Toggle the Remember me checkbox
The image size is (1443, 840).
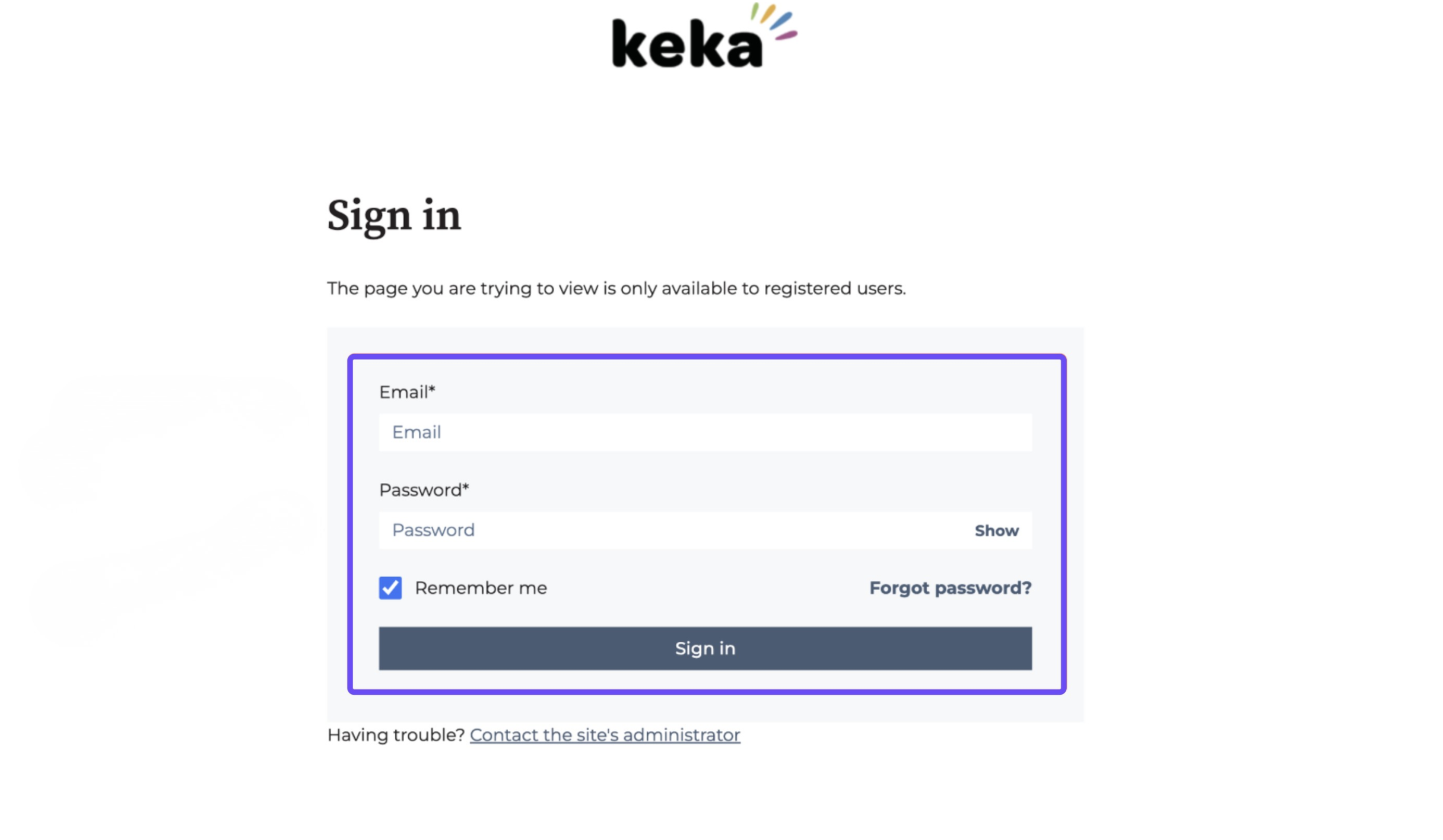[390, 588]
